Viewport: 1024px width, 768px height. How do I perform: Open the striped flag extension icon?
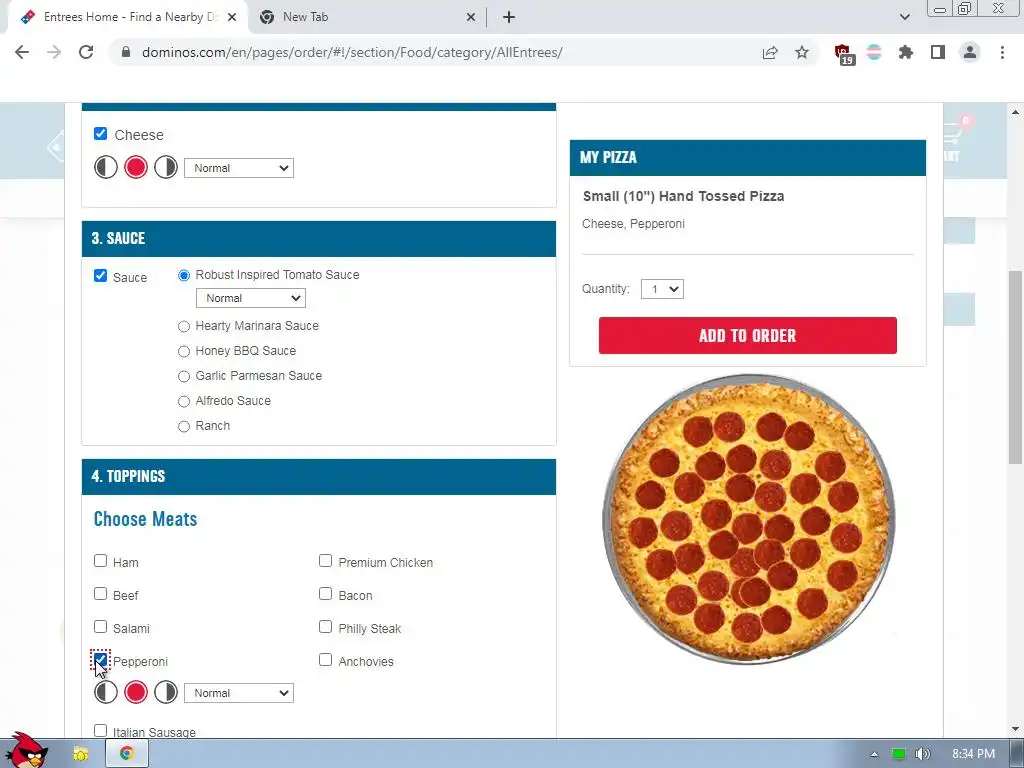pyautogui.click(x=874, y=52)
